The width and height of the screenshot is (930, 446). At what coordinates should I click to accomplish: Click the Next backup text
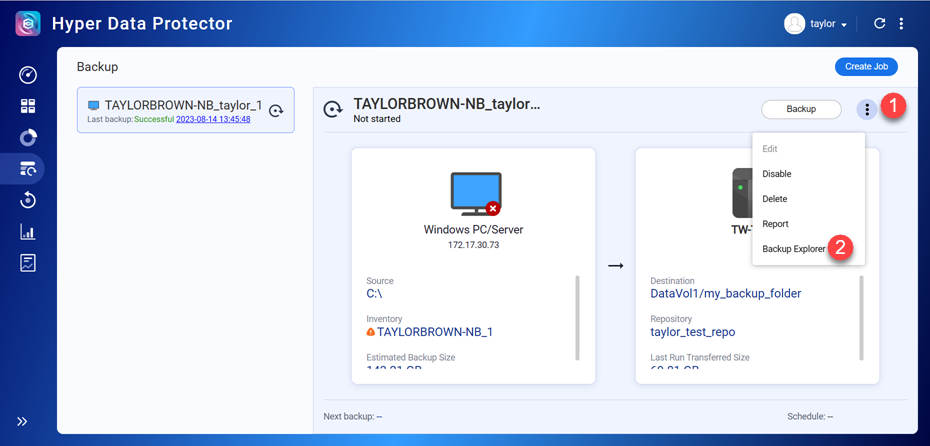352,416
